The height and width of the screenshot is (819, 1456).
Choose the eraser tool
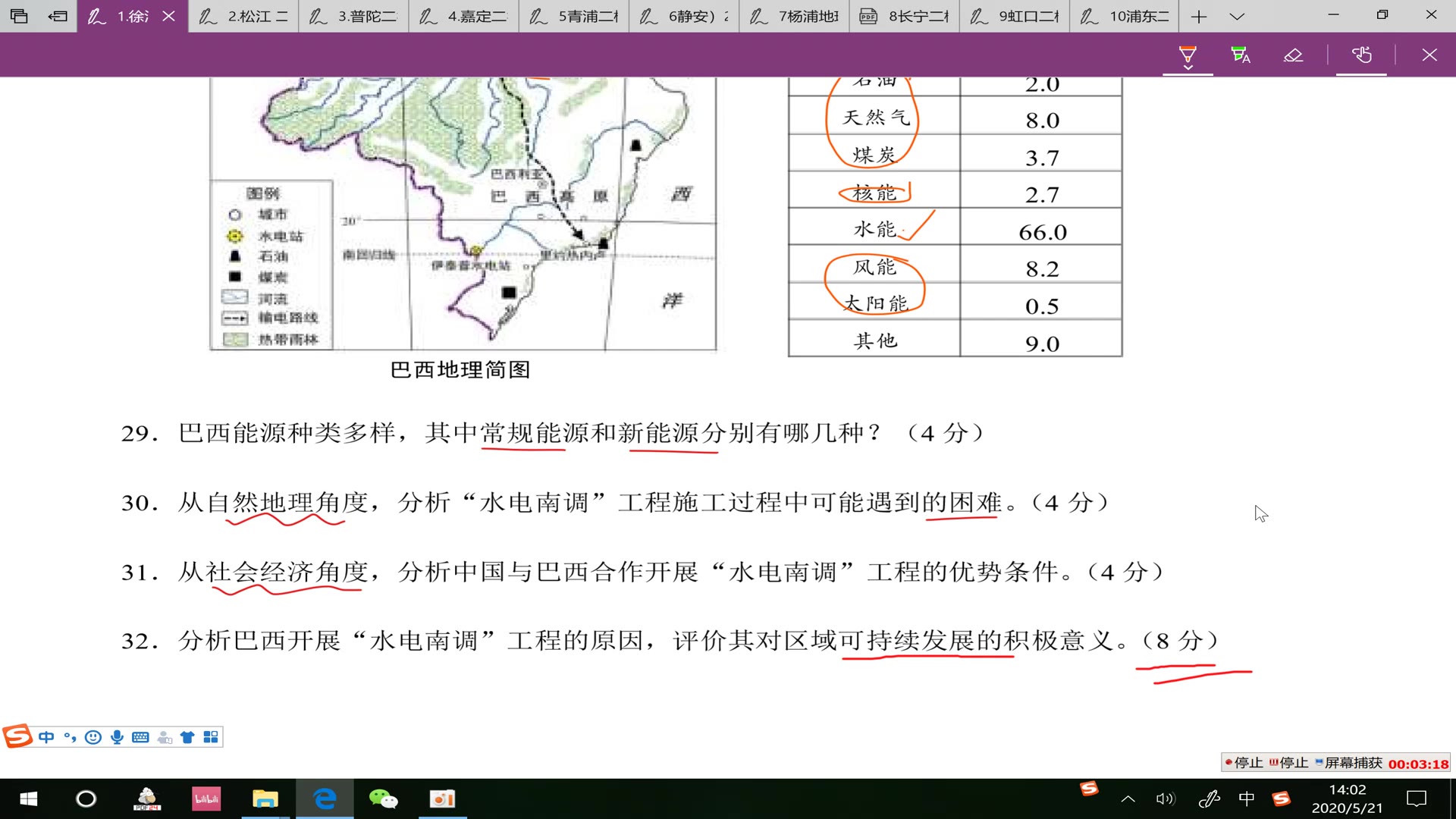[1293, 55]
